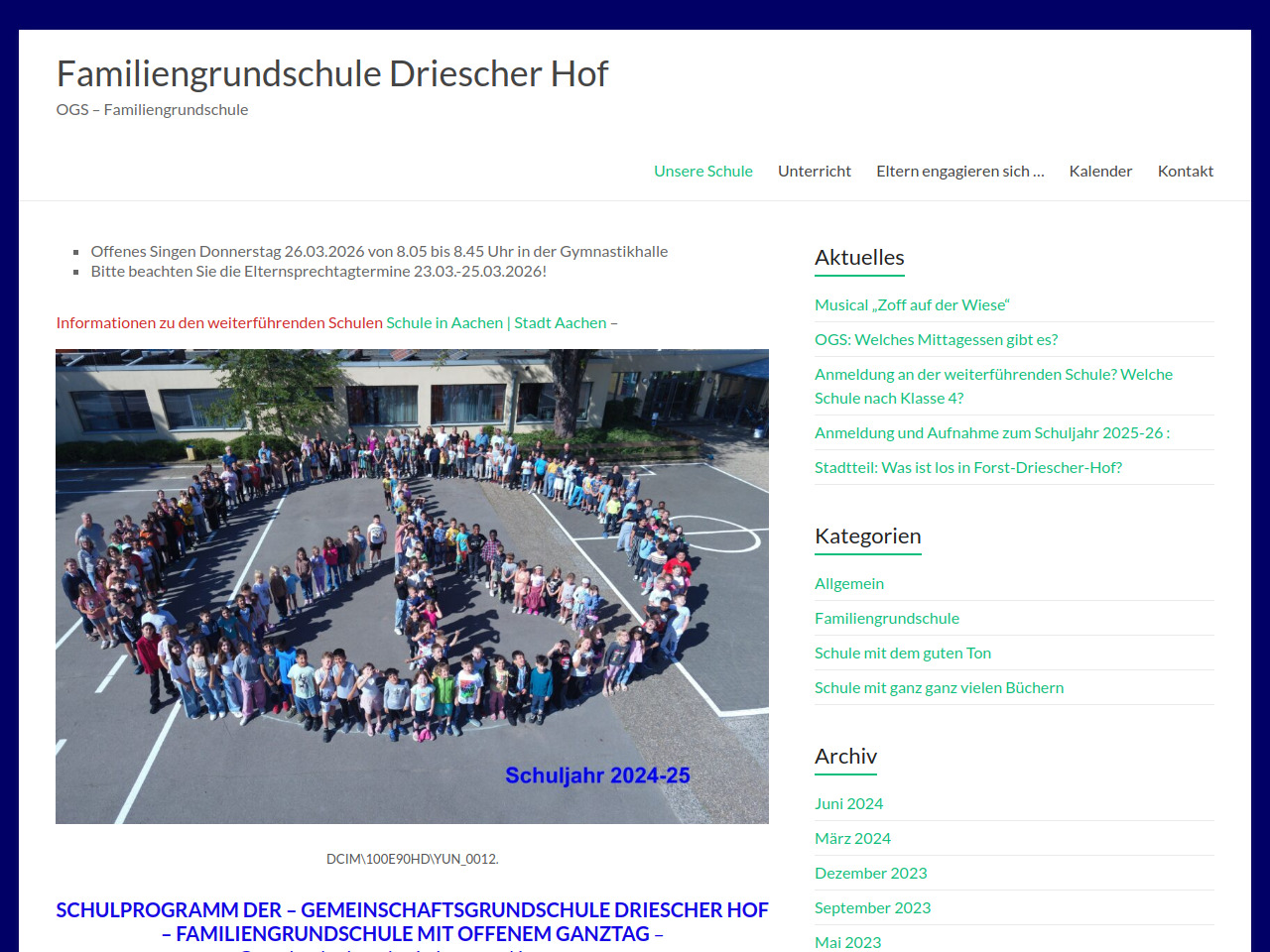View the Dezember 2023 archive
Image resolution: width=1270 pixels, height=952 pixels.
coord(870,873)
